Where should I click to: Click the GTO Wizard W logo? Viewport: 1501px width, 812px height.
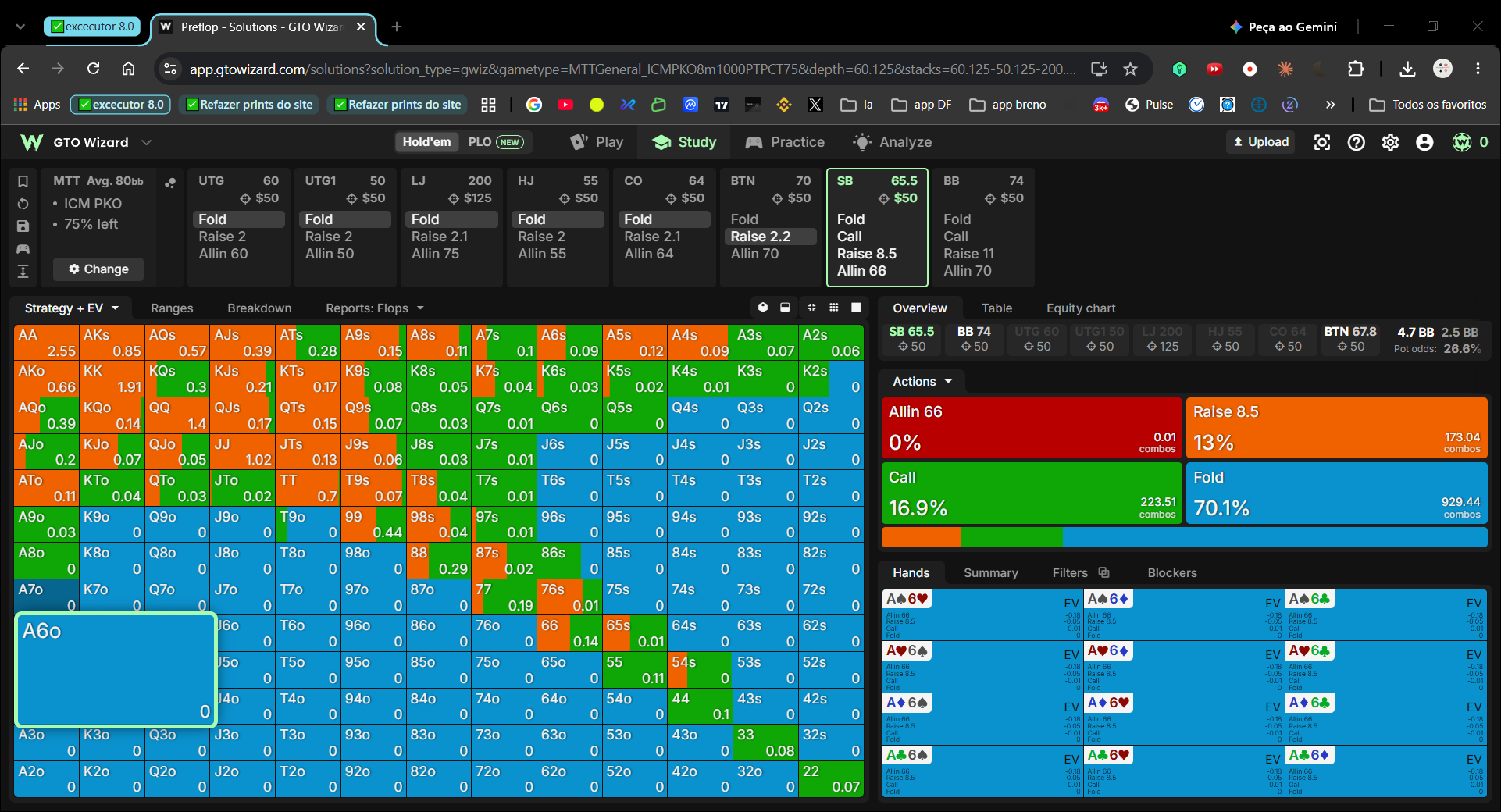pos(32,142)
